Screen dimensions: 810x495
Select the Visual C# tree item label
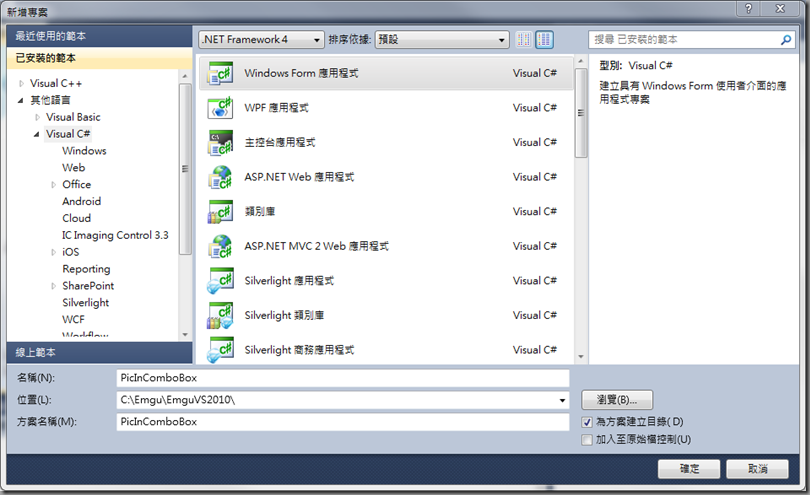pos(68,134)
